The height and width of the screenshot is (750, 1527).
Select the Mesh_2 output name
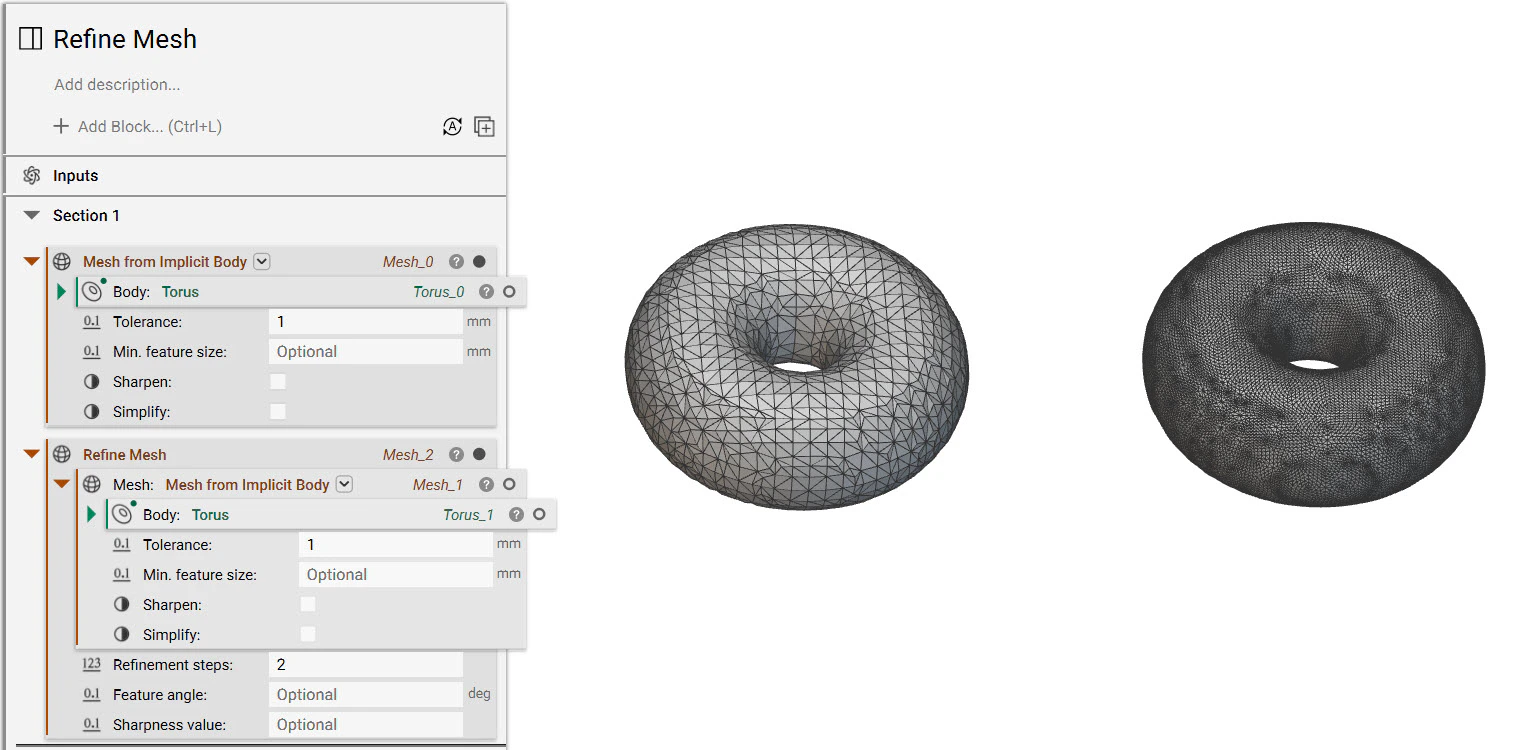(x=407, y=454)
